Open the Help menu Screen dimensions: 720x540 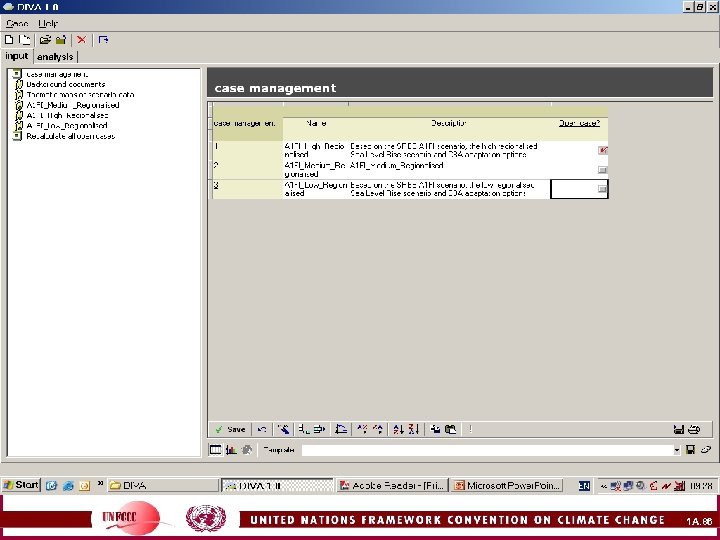48,23
